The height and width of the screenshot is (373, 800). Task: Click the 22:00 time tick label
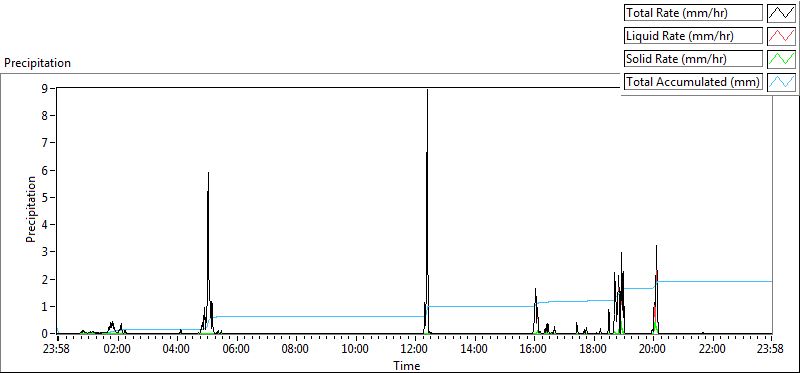(712, 350)
